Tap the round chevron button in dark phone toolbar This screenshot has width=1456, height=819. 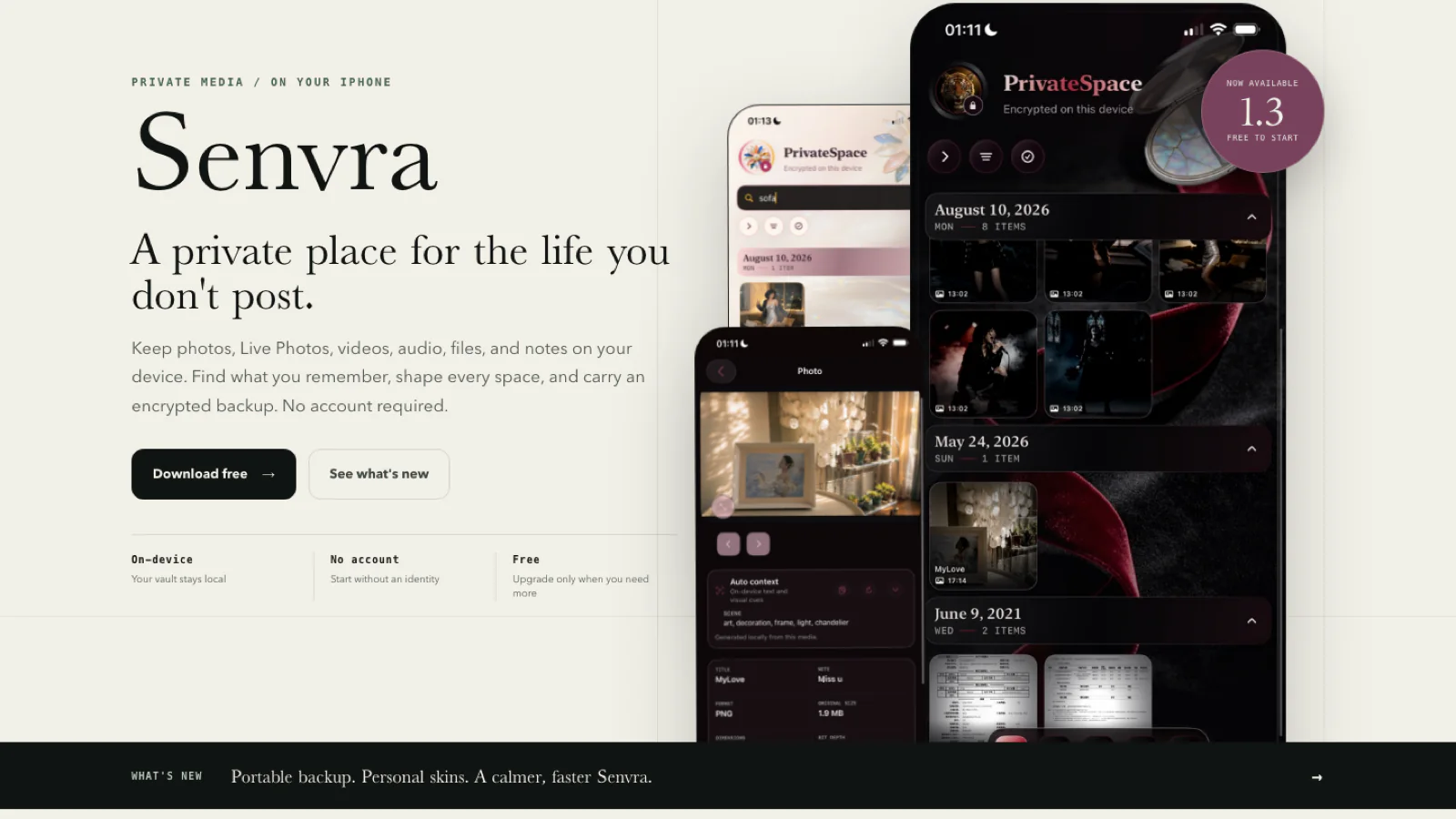pyautogui.click(x=945, y=157)
